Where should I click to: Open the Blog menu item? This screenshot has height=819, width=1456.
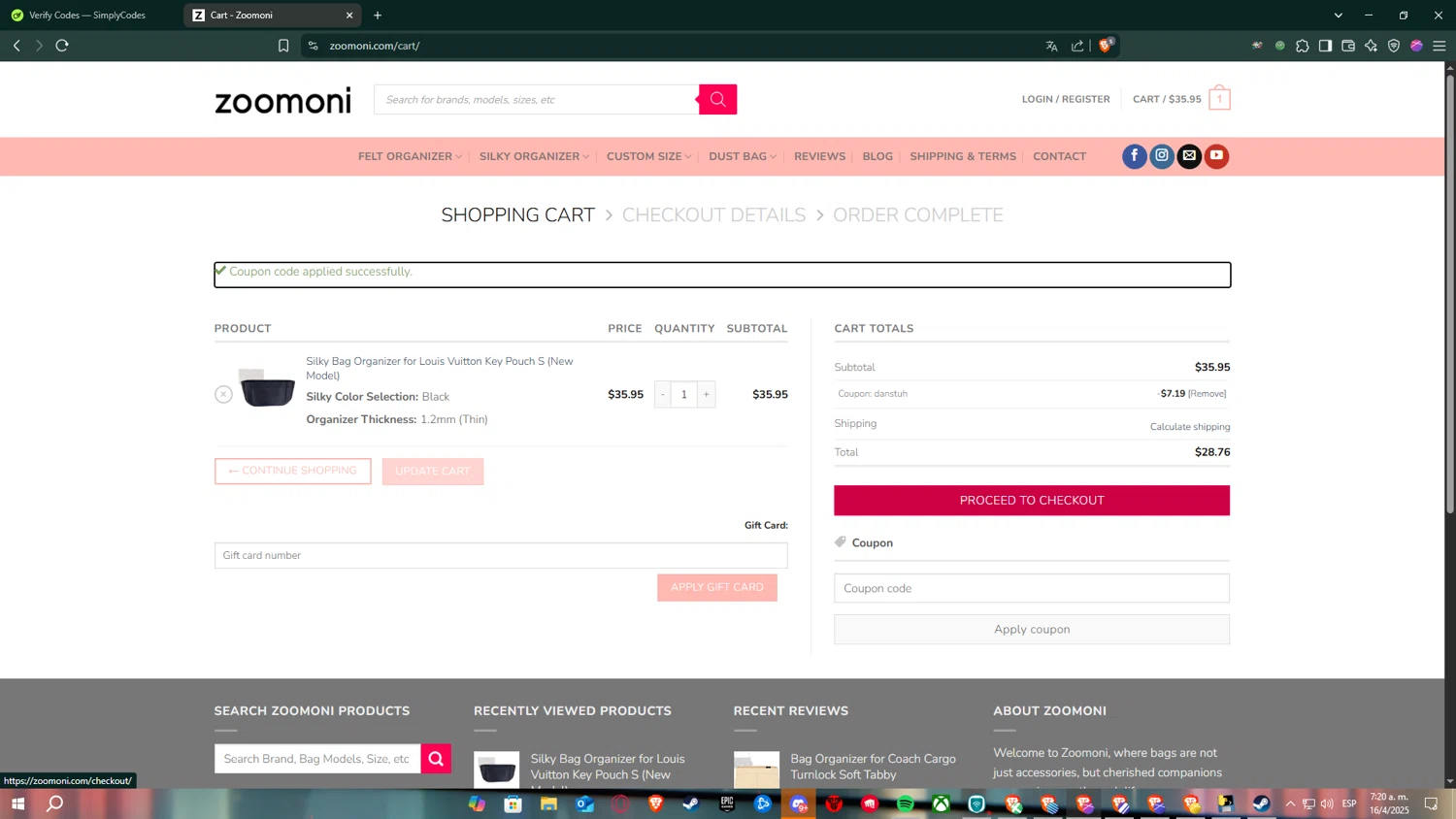[877, 156]
